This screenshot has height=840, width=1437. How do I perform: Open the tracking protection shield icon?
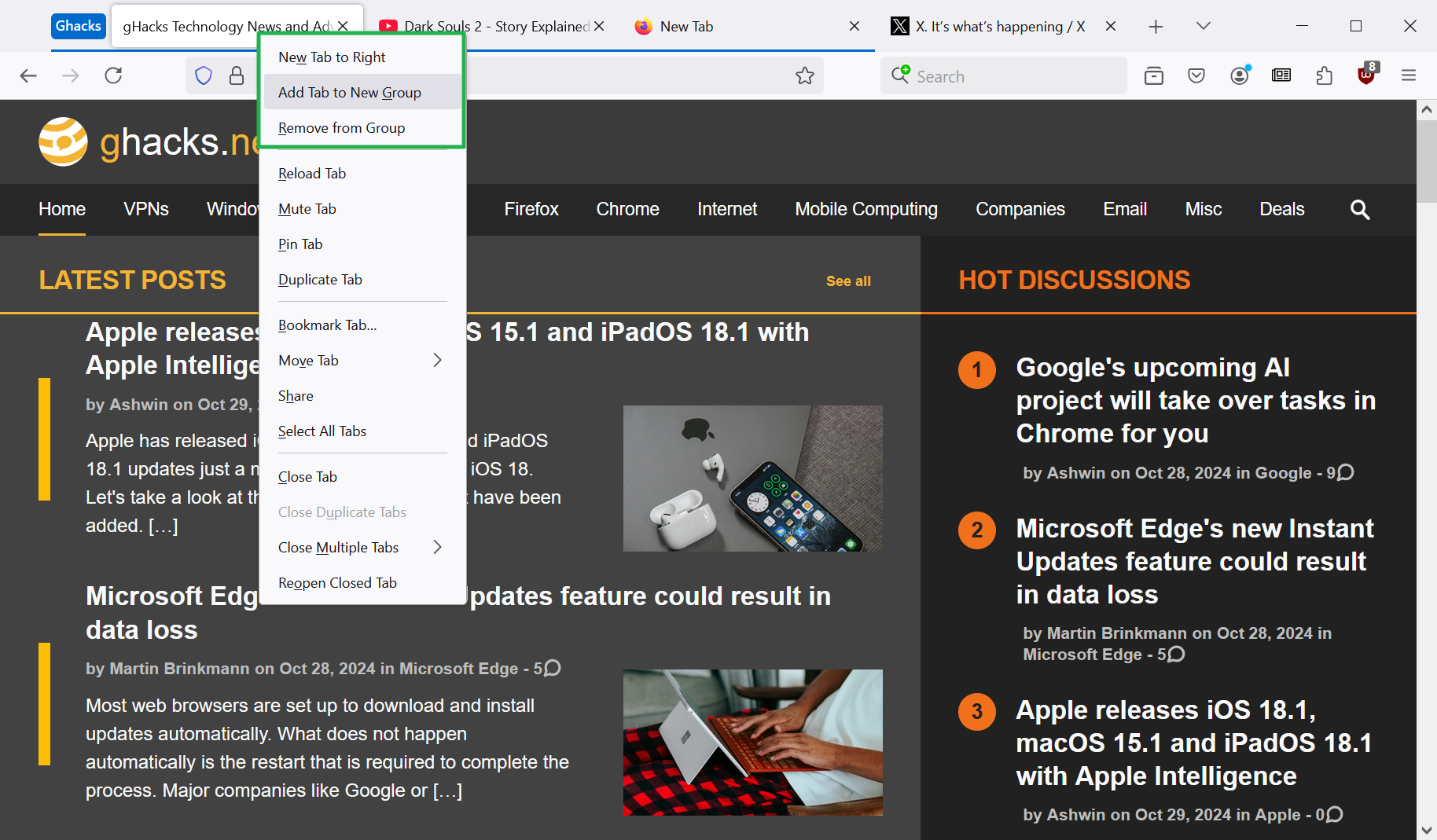coord(204,76)
